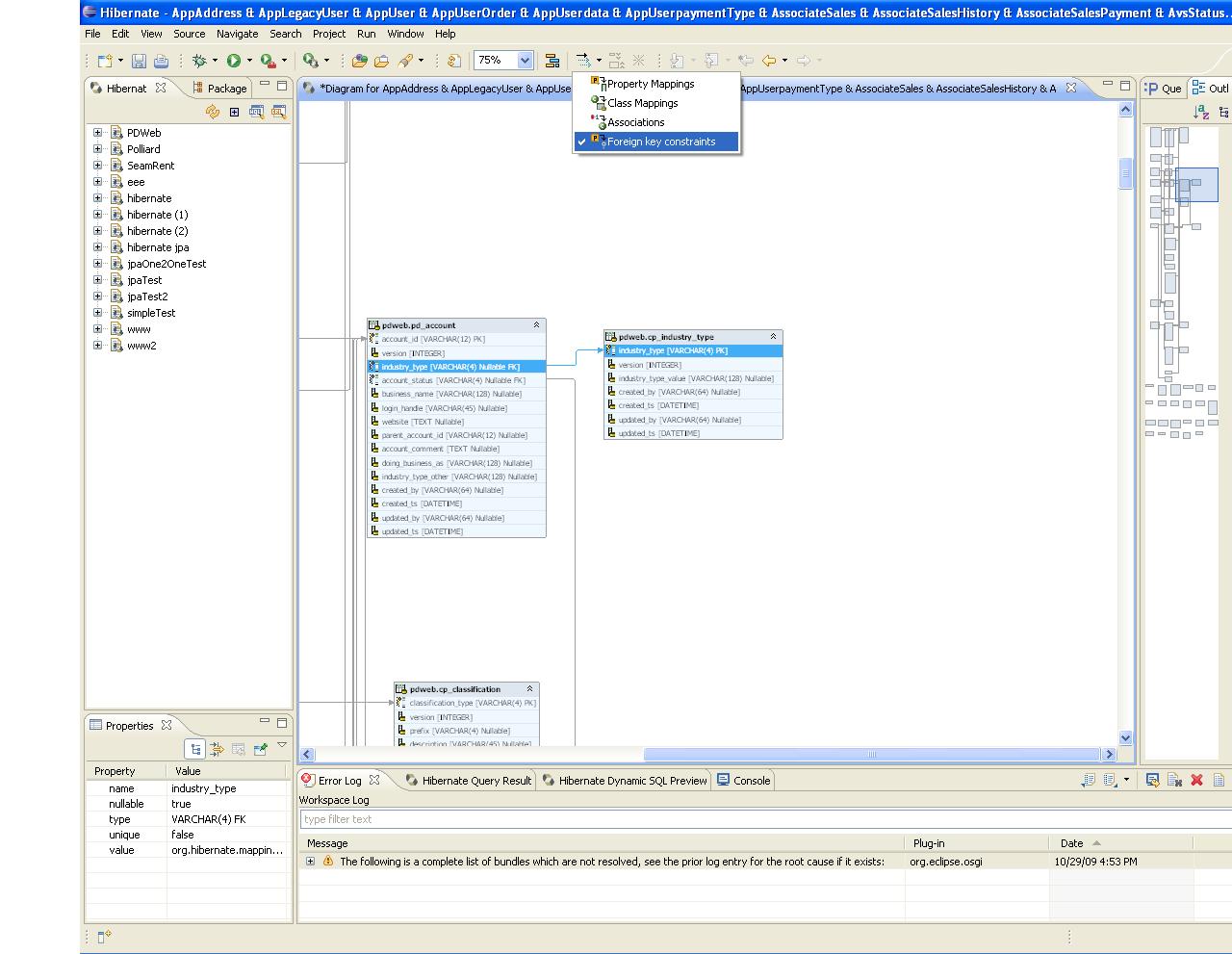The image size is (1232, 954).
Task: Click the Print icon in toolbar
Action: (x=161, y=61)
